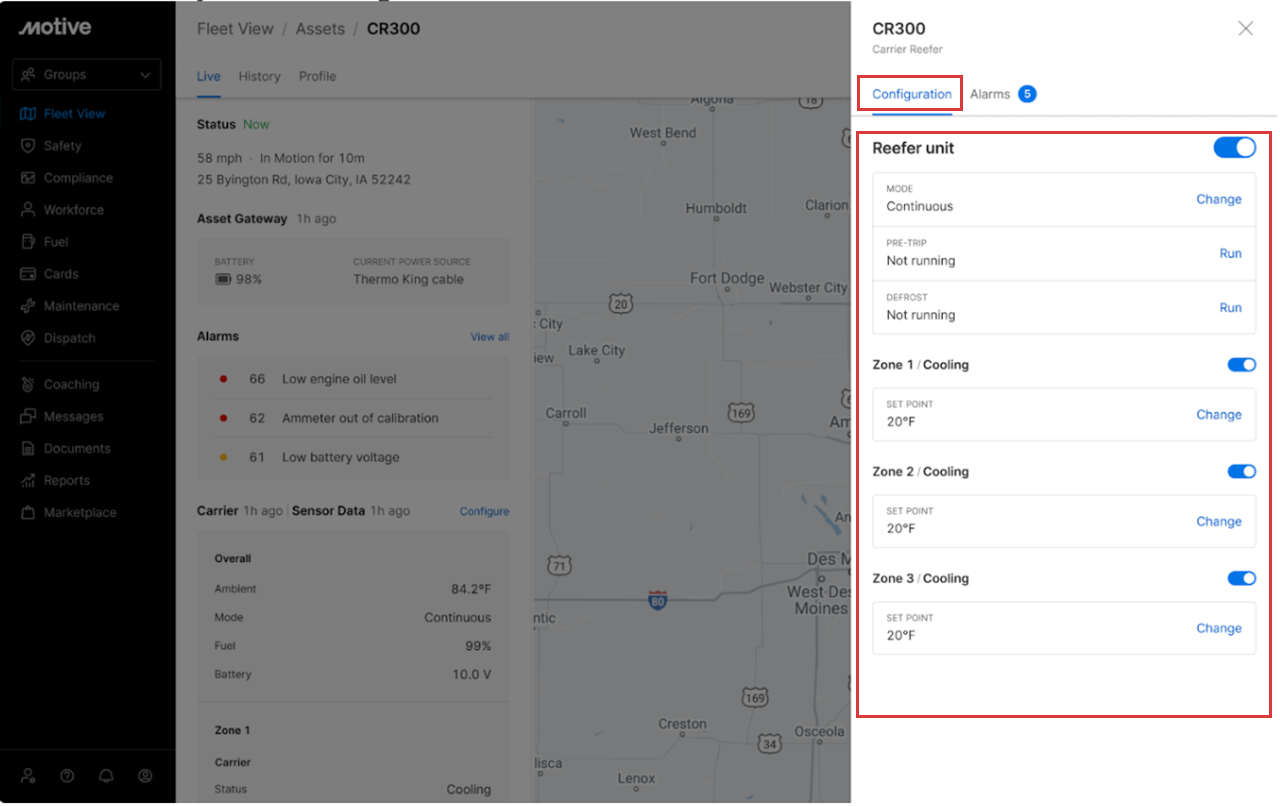Change the reefer Mode from Continuous
1280x806 pixels.
click(1218, 199)
